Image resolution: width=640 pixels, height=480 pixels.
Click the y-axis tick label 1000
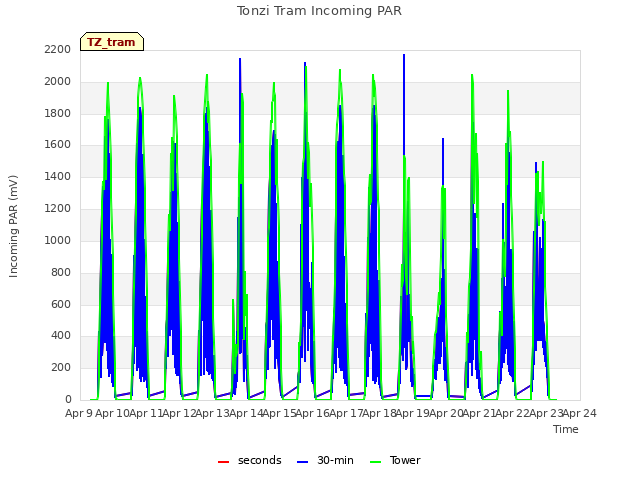pos(58,240)
